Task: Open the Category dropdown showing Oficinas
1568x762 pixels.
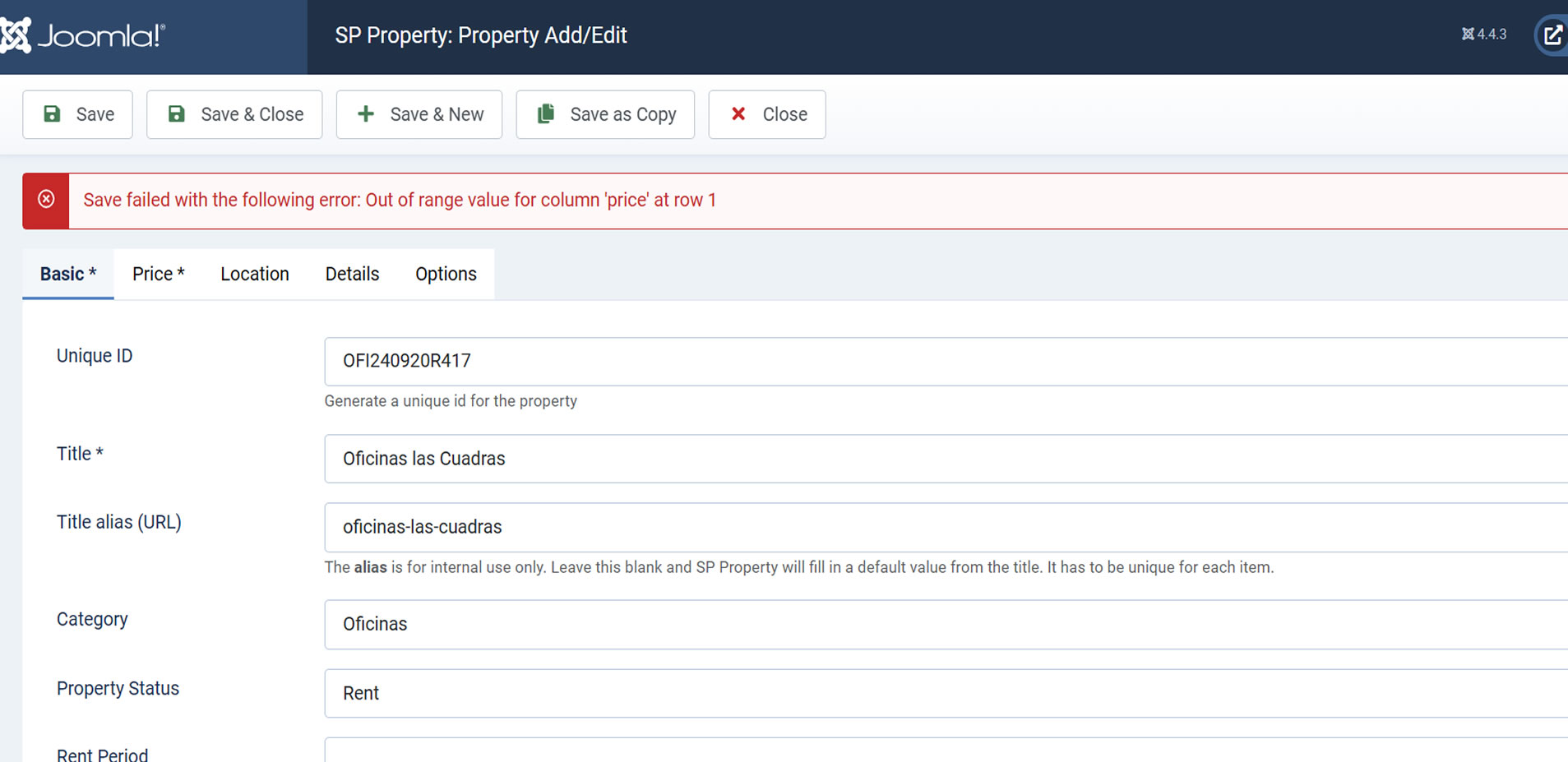Action: coord(946,624)
